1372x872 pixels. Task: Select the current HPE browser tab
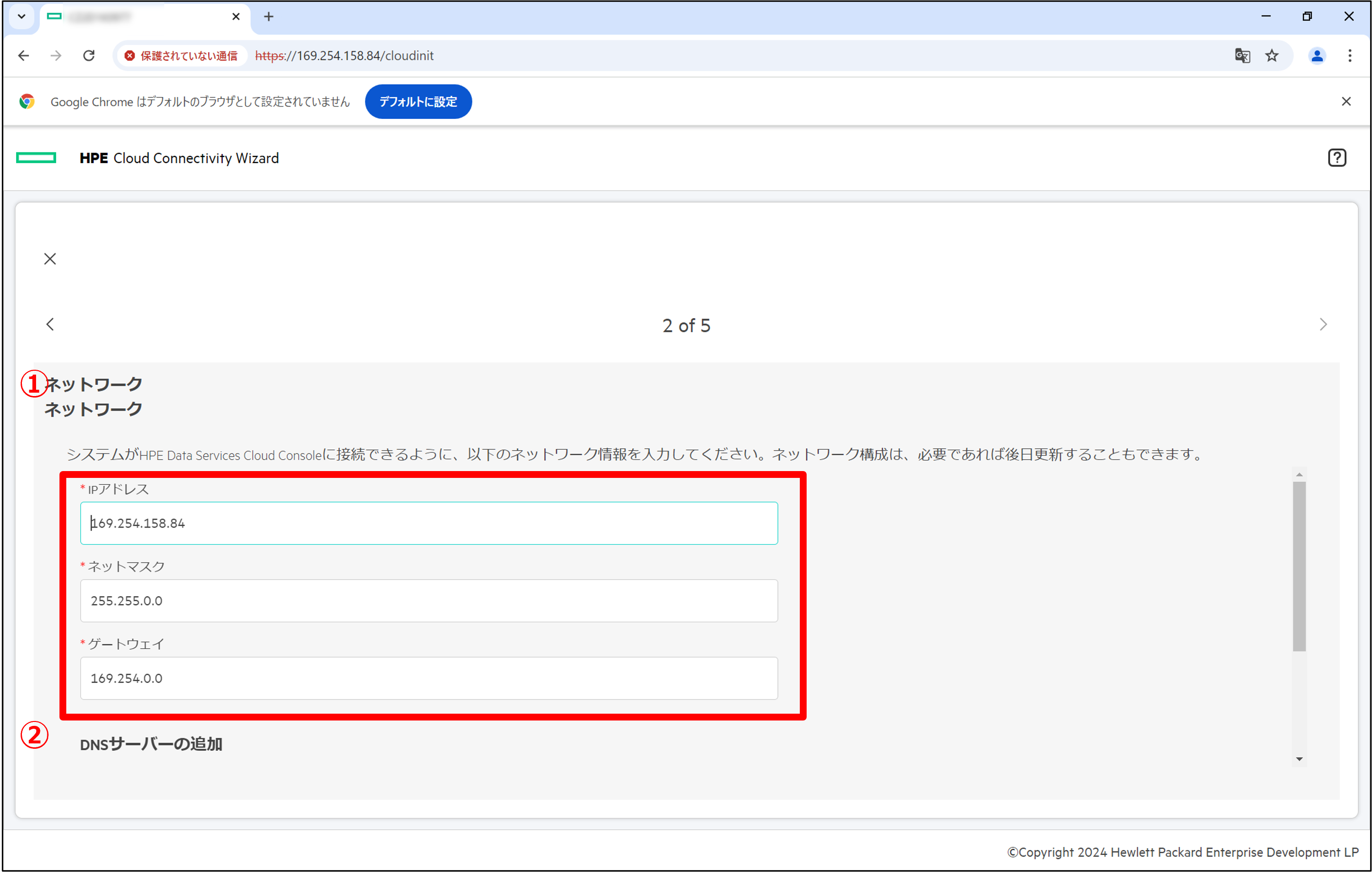145,17
